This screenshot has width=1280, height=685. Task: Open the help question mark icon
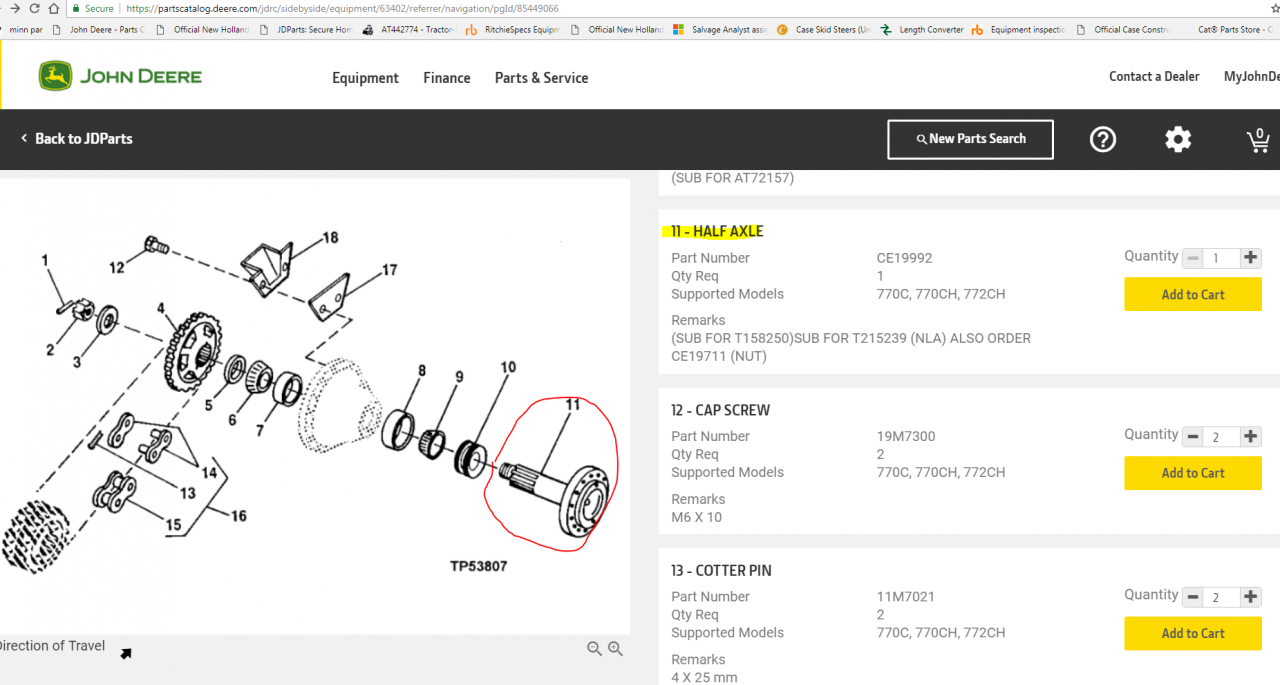click(x=1103, y=139)
